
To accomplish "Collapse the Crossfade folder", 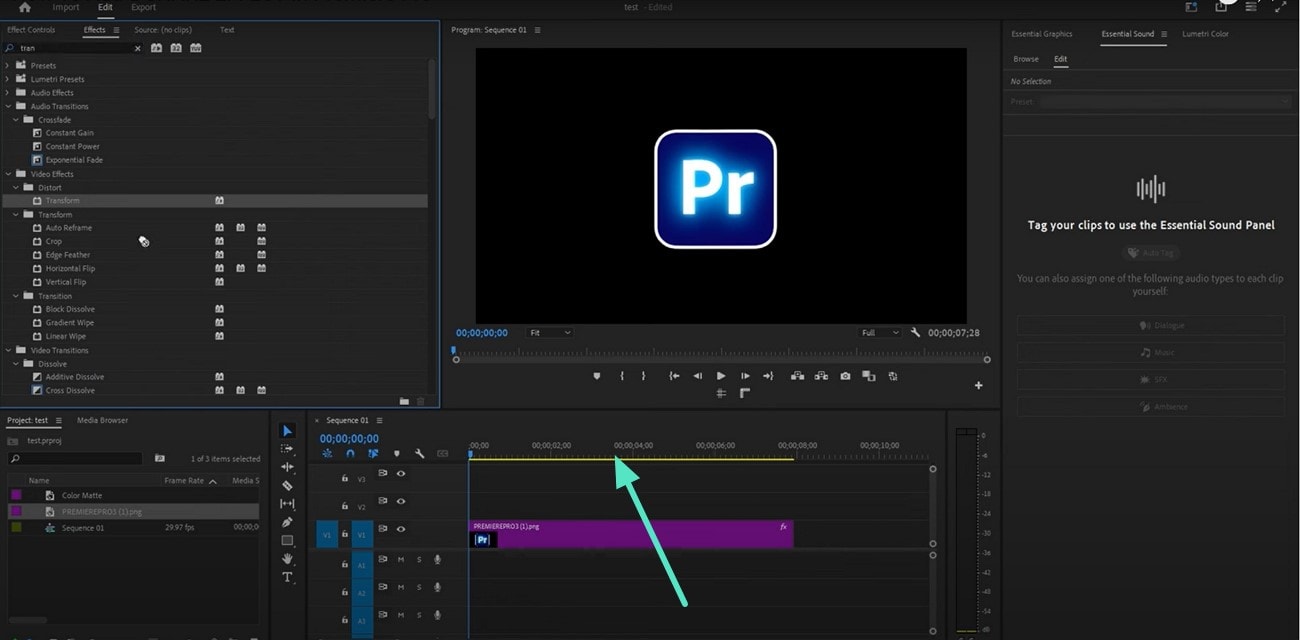I will pos(16,120).
